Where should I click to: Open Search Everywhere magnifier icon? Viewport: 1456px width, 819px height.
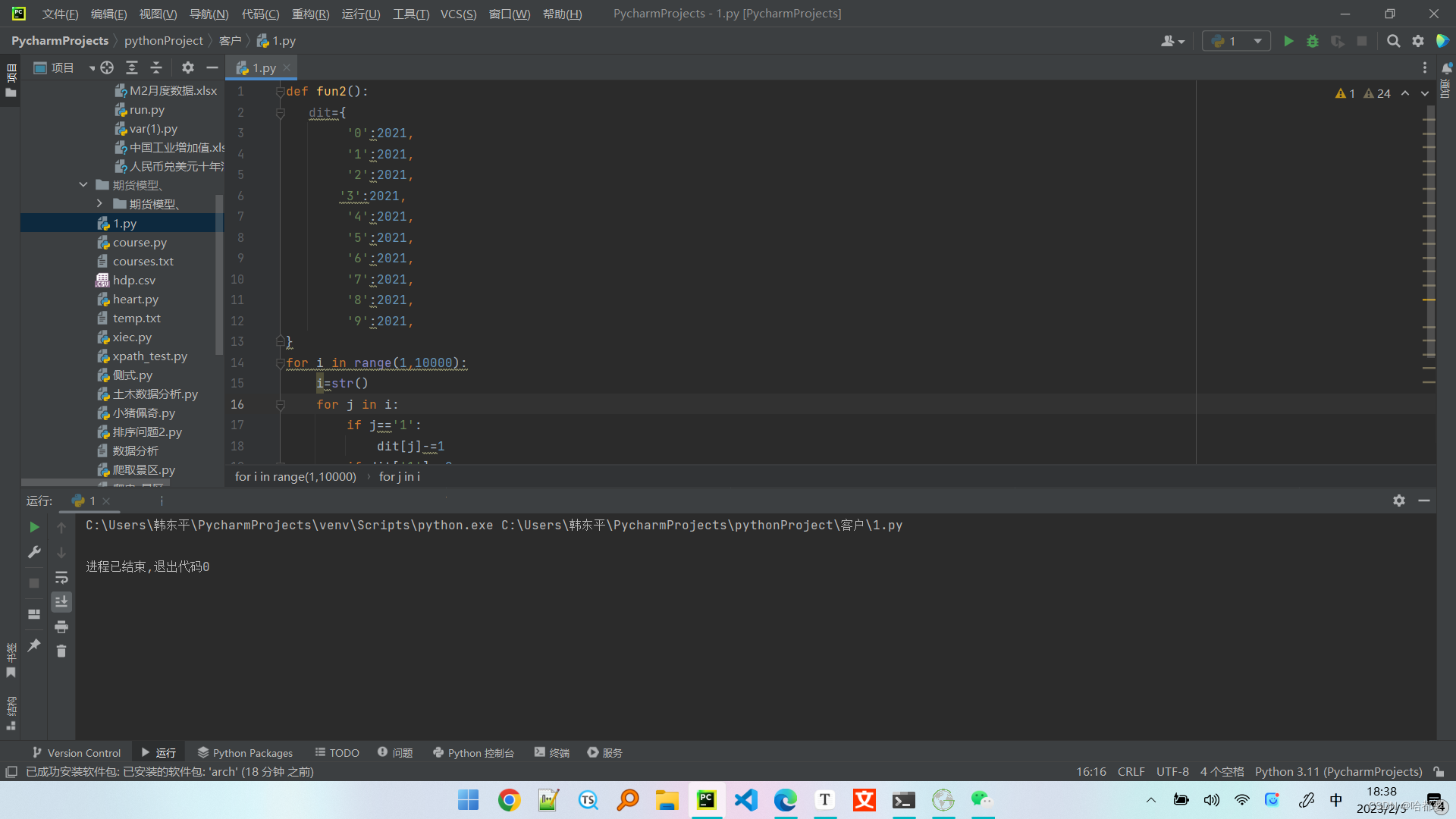point(1393,41)
